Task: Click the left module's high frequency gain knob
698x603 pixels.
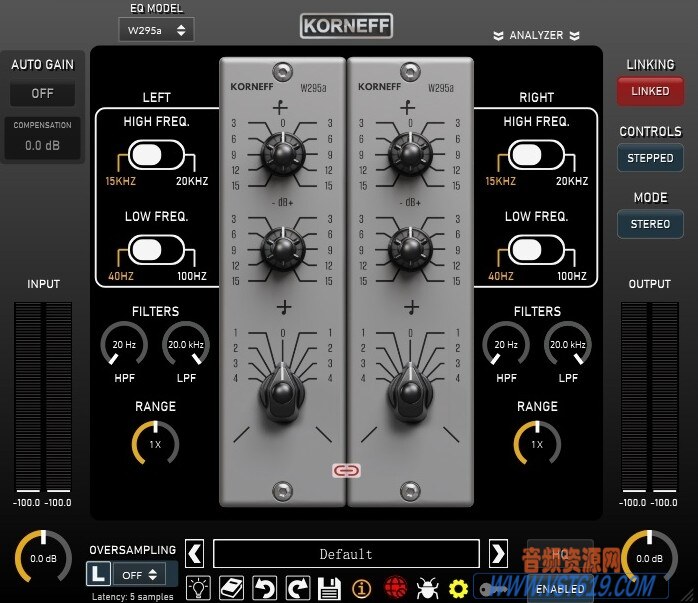Action: [x=283, y=154]
